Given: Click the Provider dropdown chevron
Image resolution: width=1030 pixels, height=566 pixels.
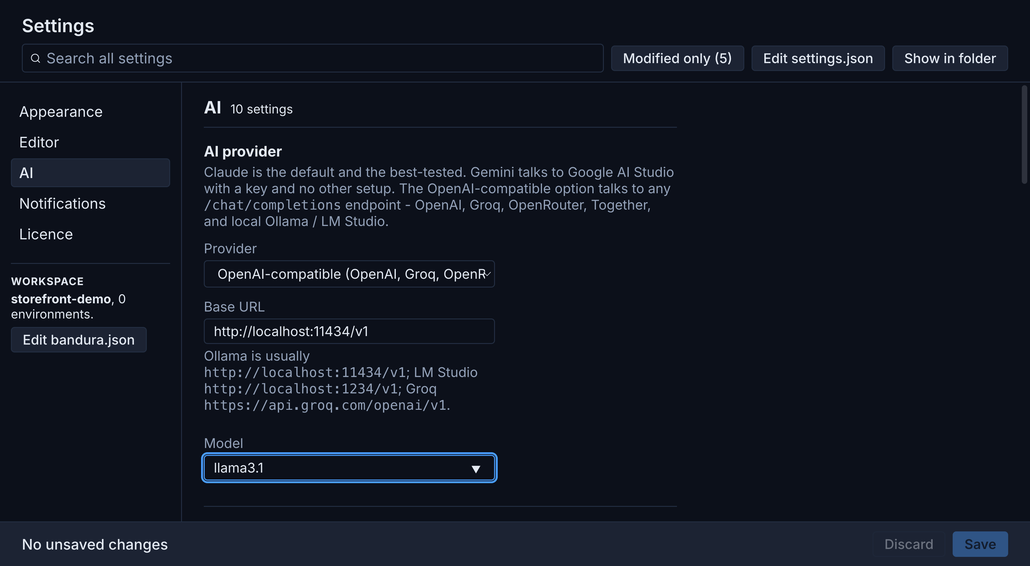Looking at the screenshot, I should (488, 274).
